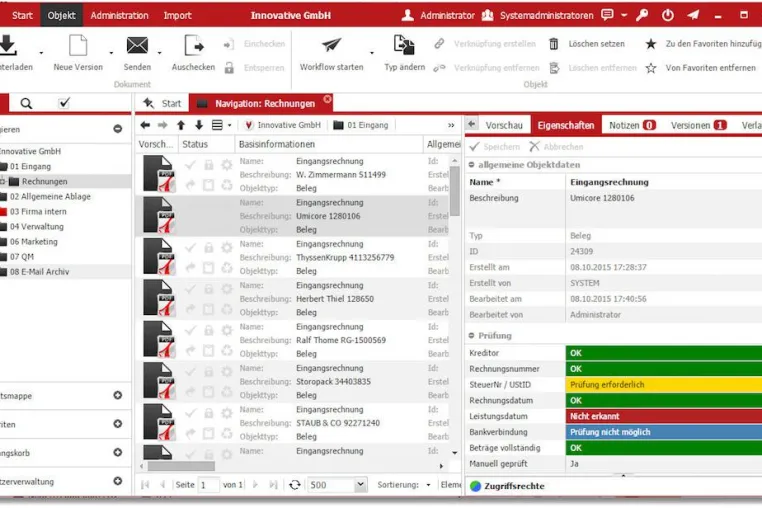Collapse the properties panel with the left arrow
Image resolution: width=762 pixels, height=508 pixels.
[x=471, y=124]
